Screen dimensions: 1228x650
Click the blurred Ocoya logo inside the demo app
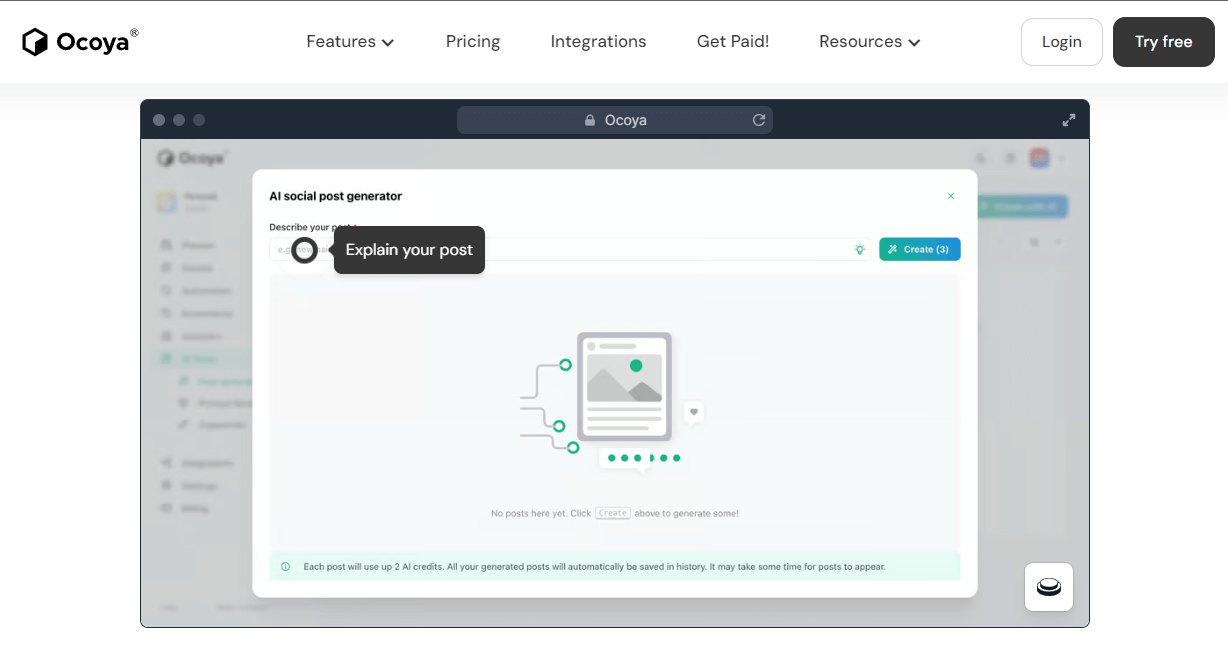tap(193, 157)
